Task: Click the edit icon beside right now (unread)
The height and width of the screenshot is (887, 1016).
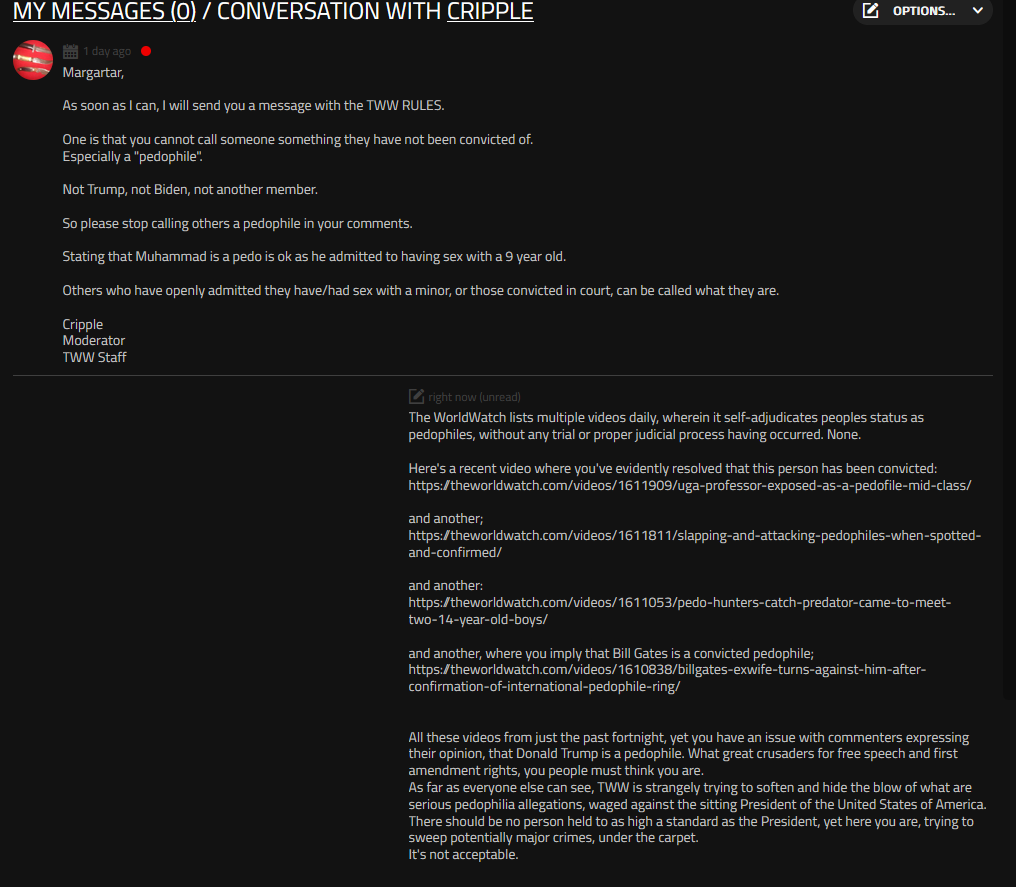Action: [x=416, y=397]
